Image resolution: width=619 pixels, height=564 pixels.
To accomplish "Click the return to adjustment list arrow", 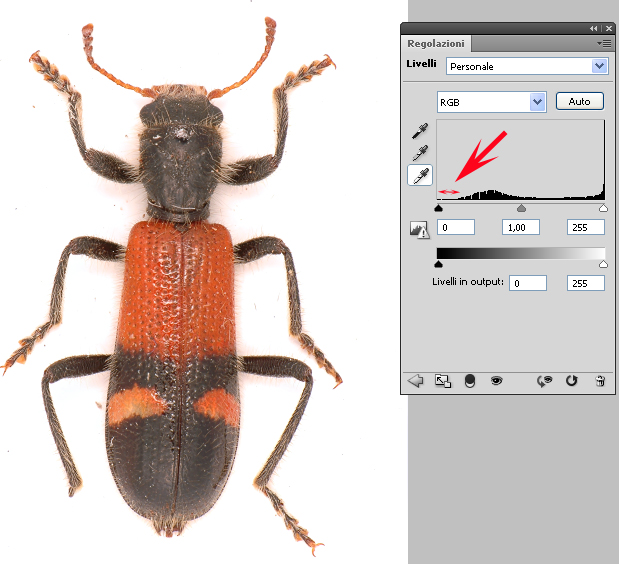I will pyautogui.click(x=416, y=381).
